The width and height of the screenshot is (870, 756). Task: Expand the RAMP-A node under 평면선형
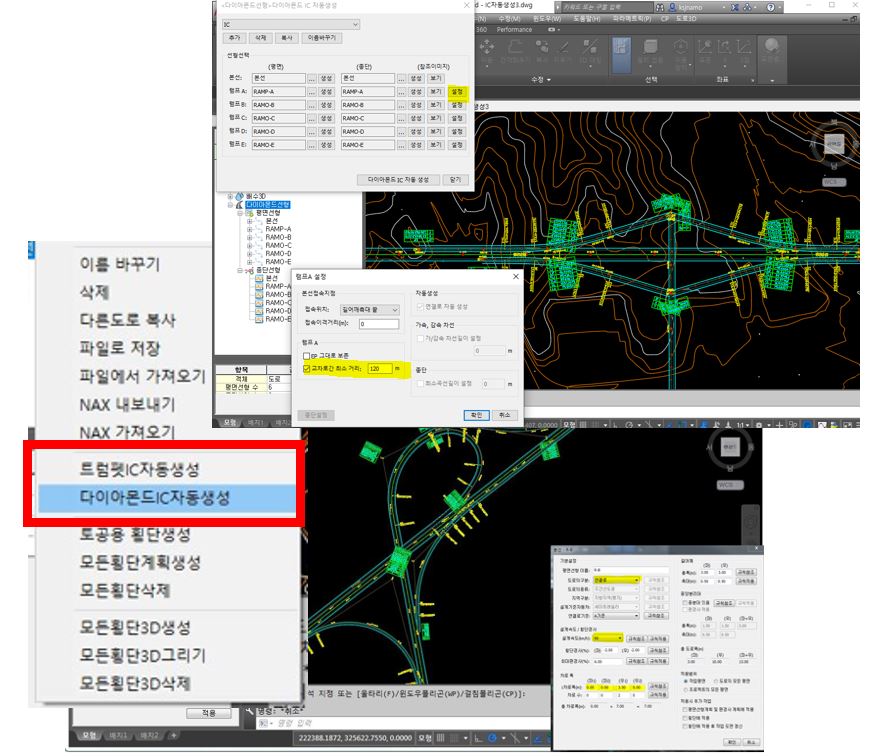tap(250, 229)
